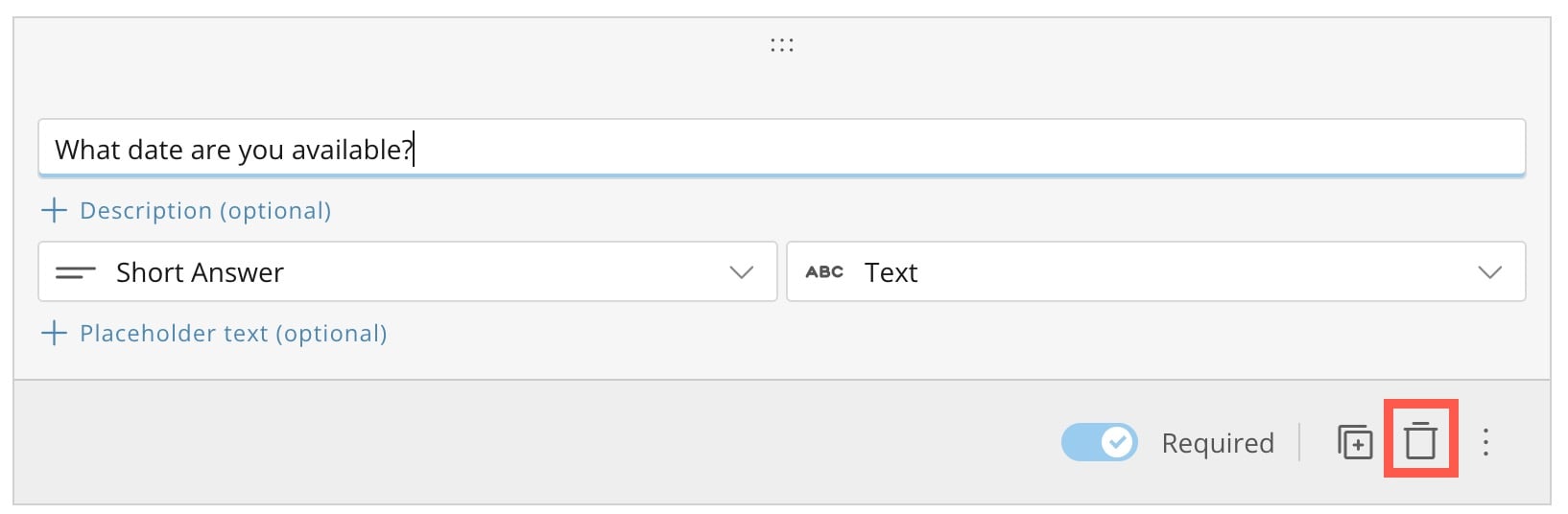Click the trash delete question icon
Screen dimensions: 1568x514
coord(1420,441)
